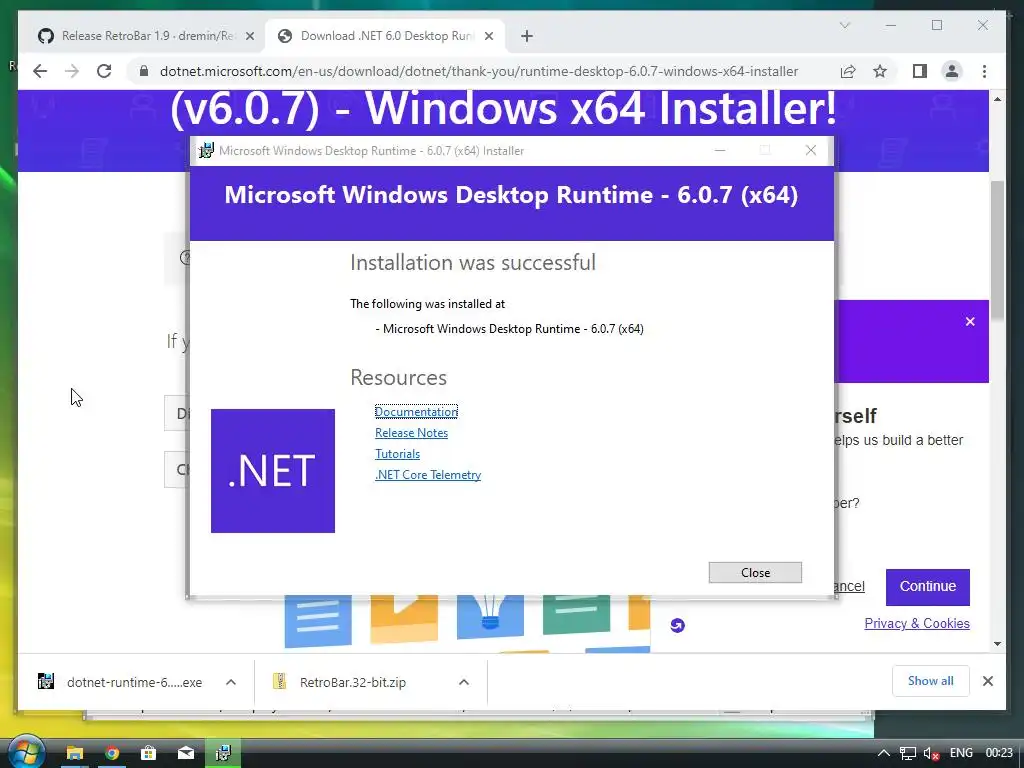
Task: Bookmark this page with the star
Action: point(880,71)
